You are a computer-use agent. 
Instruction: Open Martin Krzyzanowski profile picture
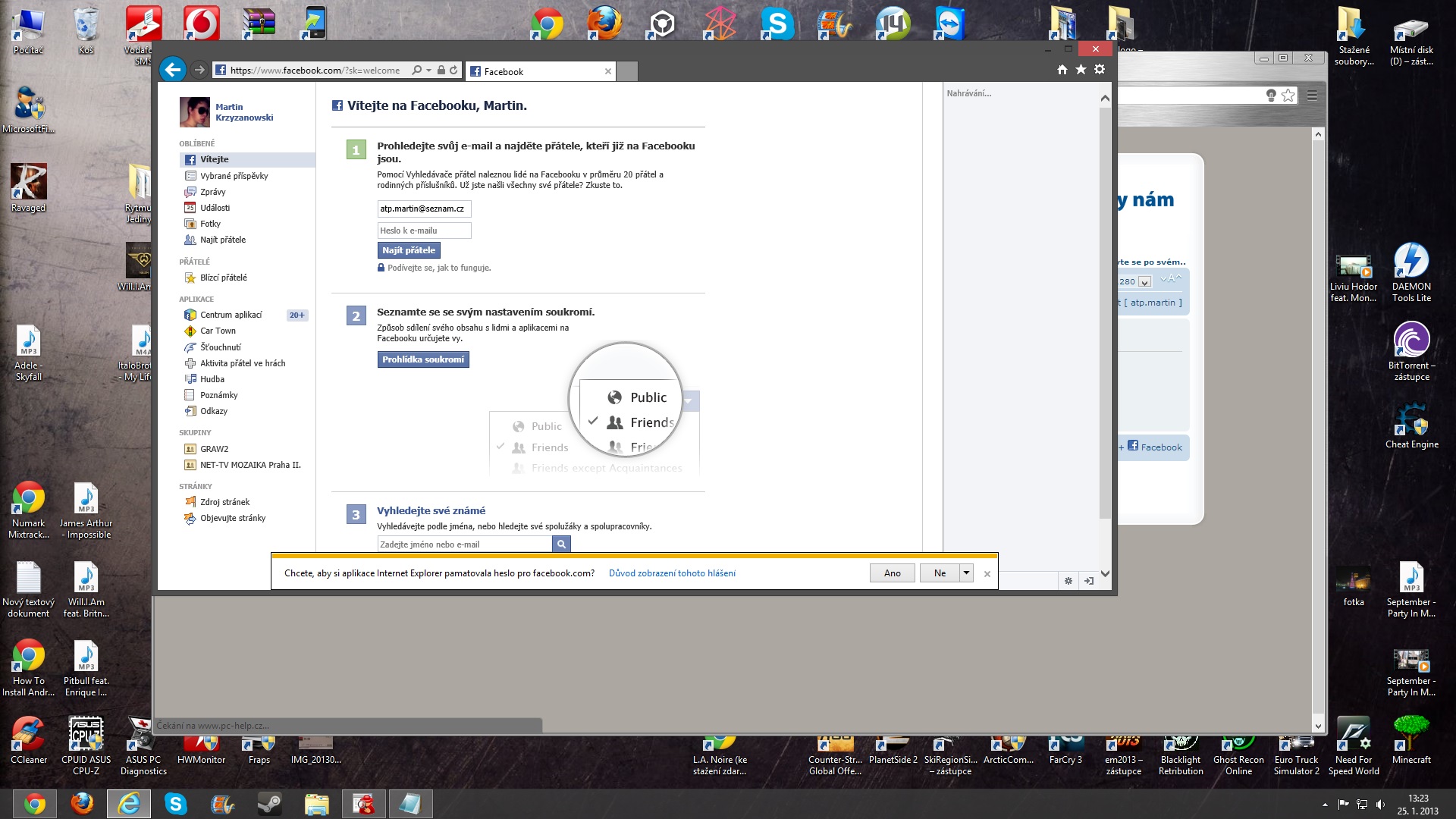[194, 112]
